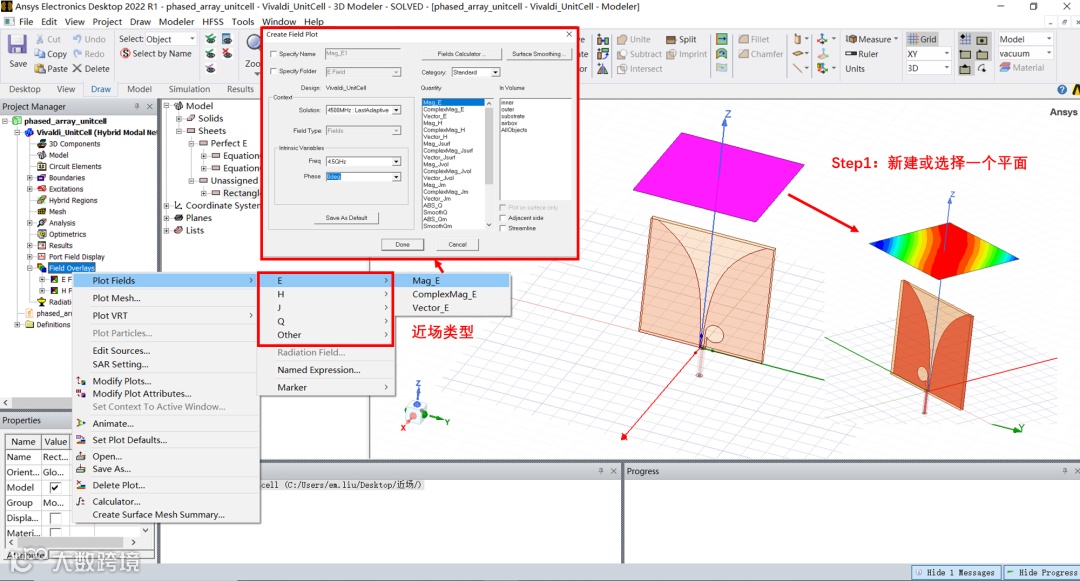
Task: Click the Fillet tool icon
Action: [x=743, y=39]
